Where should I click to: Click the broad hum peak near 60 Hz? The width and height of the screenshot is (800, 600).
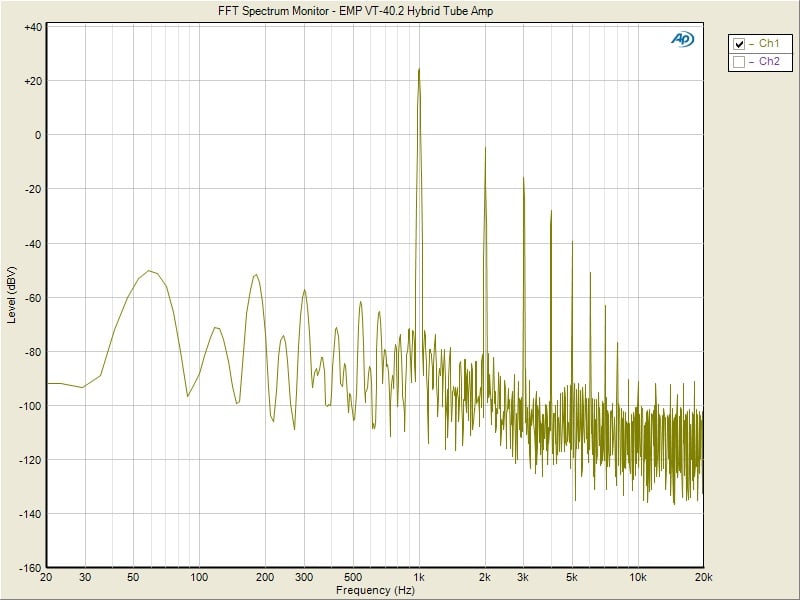(149, 270)
